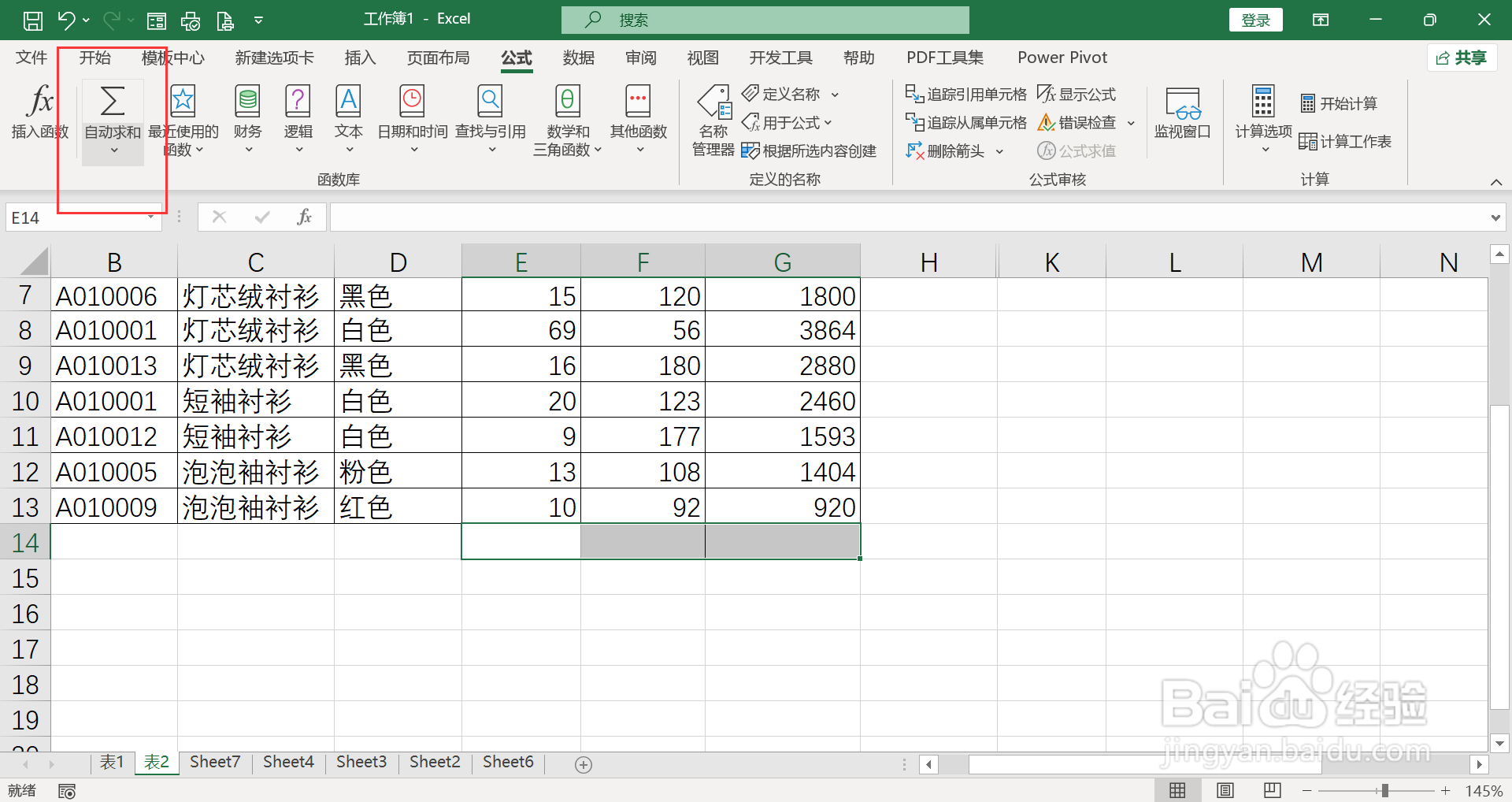Switch to the 数据 ribbon tab
The width and height of the screenshot is (1512, 802).
tap(578, 58)
